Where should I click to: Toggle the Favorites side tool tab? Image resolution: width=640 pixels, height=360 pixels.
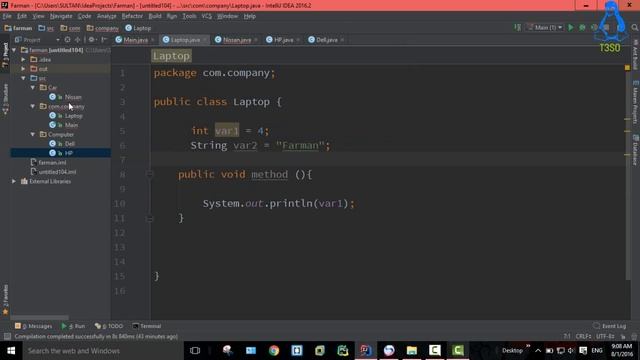point(5,300)
